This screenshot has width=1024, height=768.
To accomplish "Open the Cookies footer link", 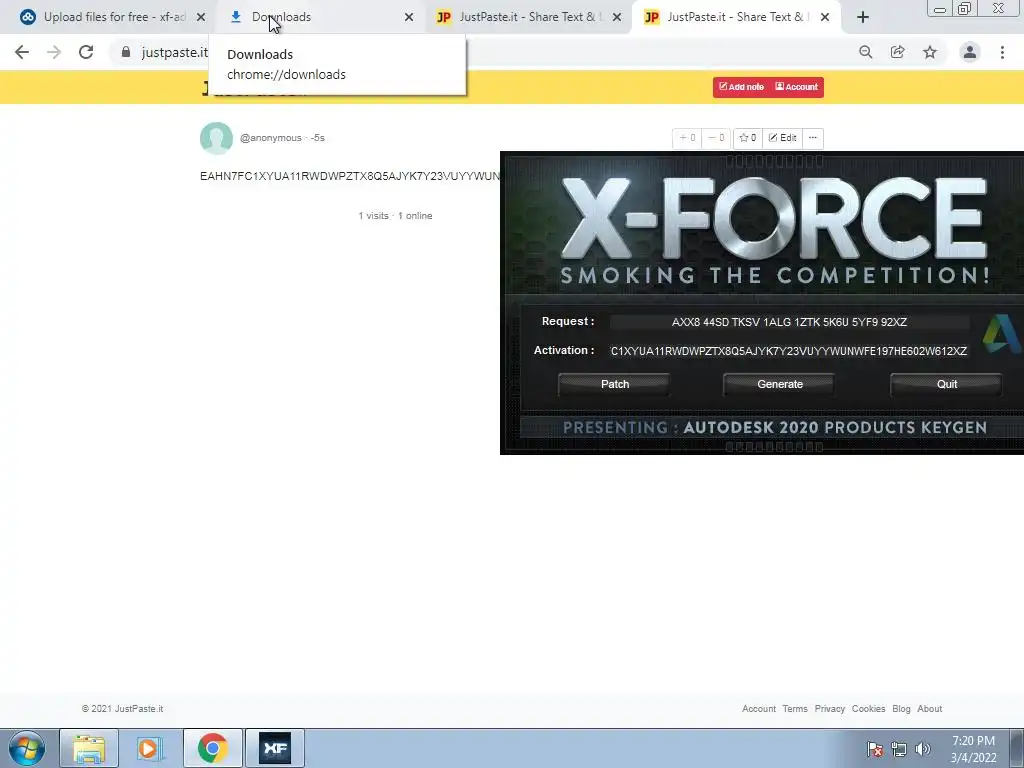I will (x=869, y=709).
